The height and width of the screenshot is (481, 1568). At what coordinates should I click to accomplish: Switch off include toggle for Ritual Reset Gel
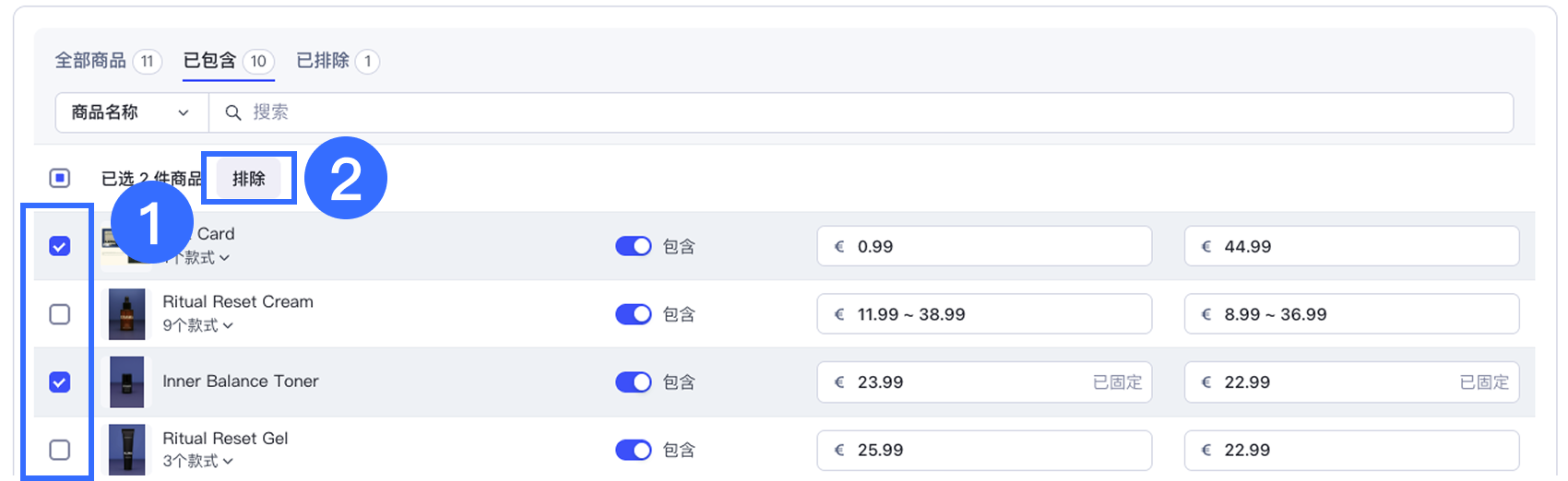pos(633,450)
